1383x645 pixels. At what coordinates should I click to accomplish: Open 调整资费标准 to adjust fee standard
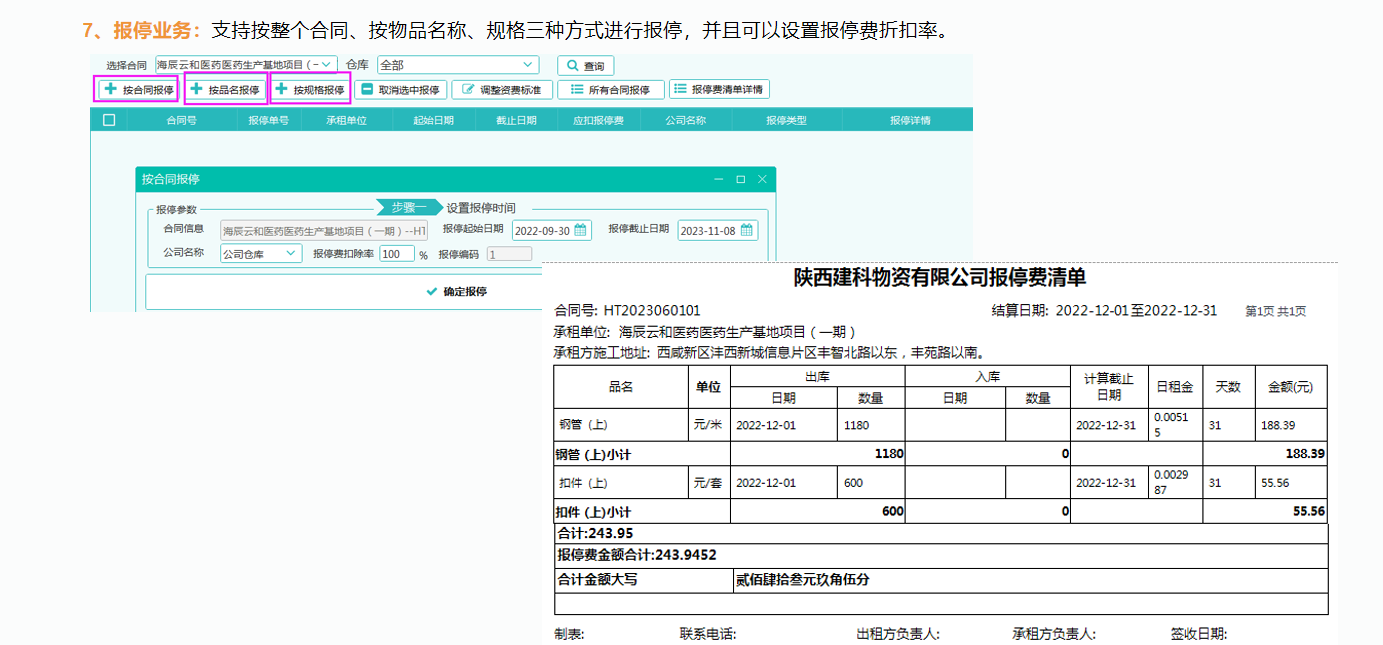point(502,89)
